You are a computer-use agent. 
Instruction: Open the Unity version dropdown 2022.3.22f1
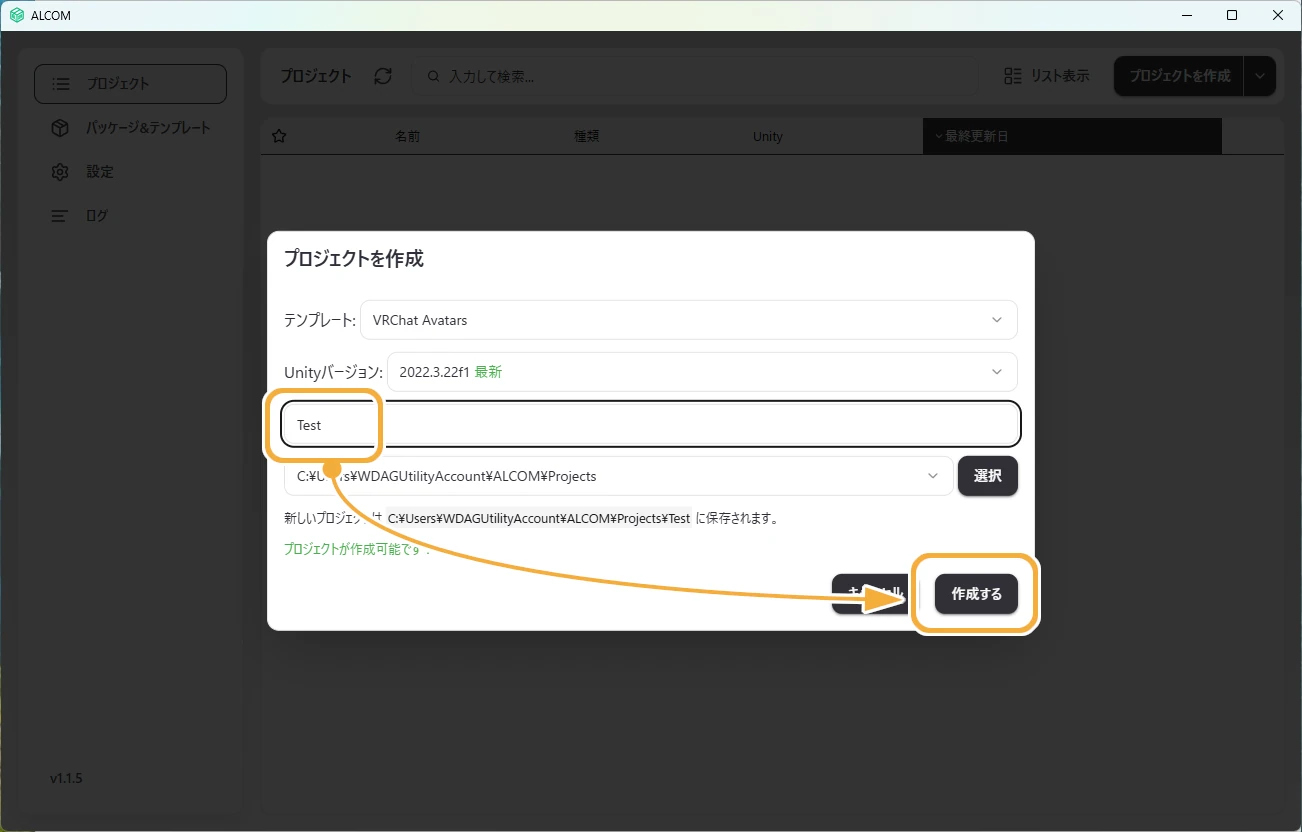[702, 372]
